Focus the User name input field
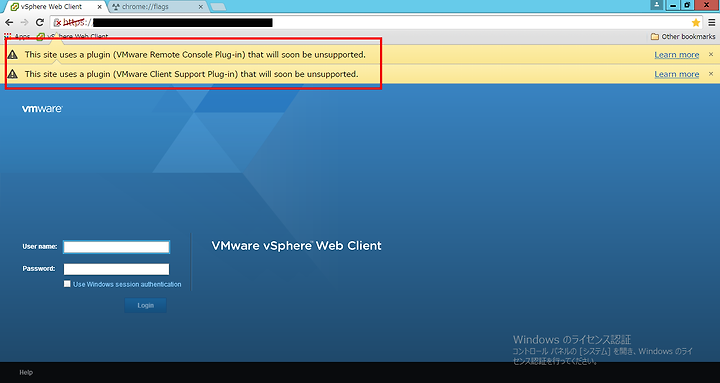Screen dimensions: 720x383 click(x=116, y=247)
